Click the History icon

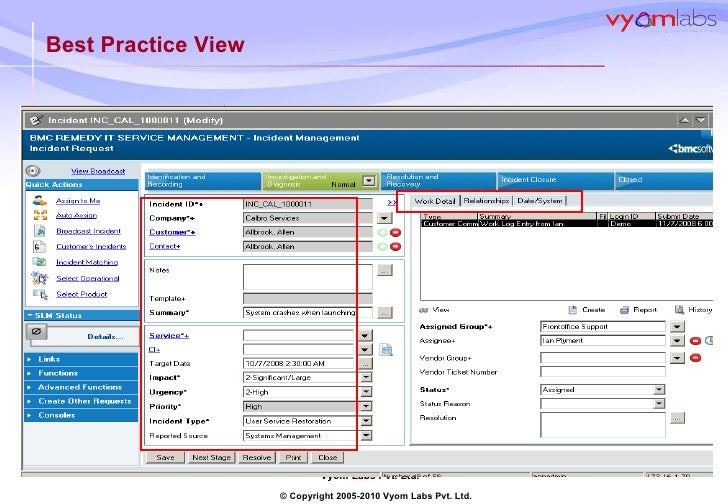tap(679, 310)
